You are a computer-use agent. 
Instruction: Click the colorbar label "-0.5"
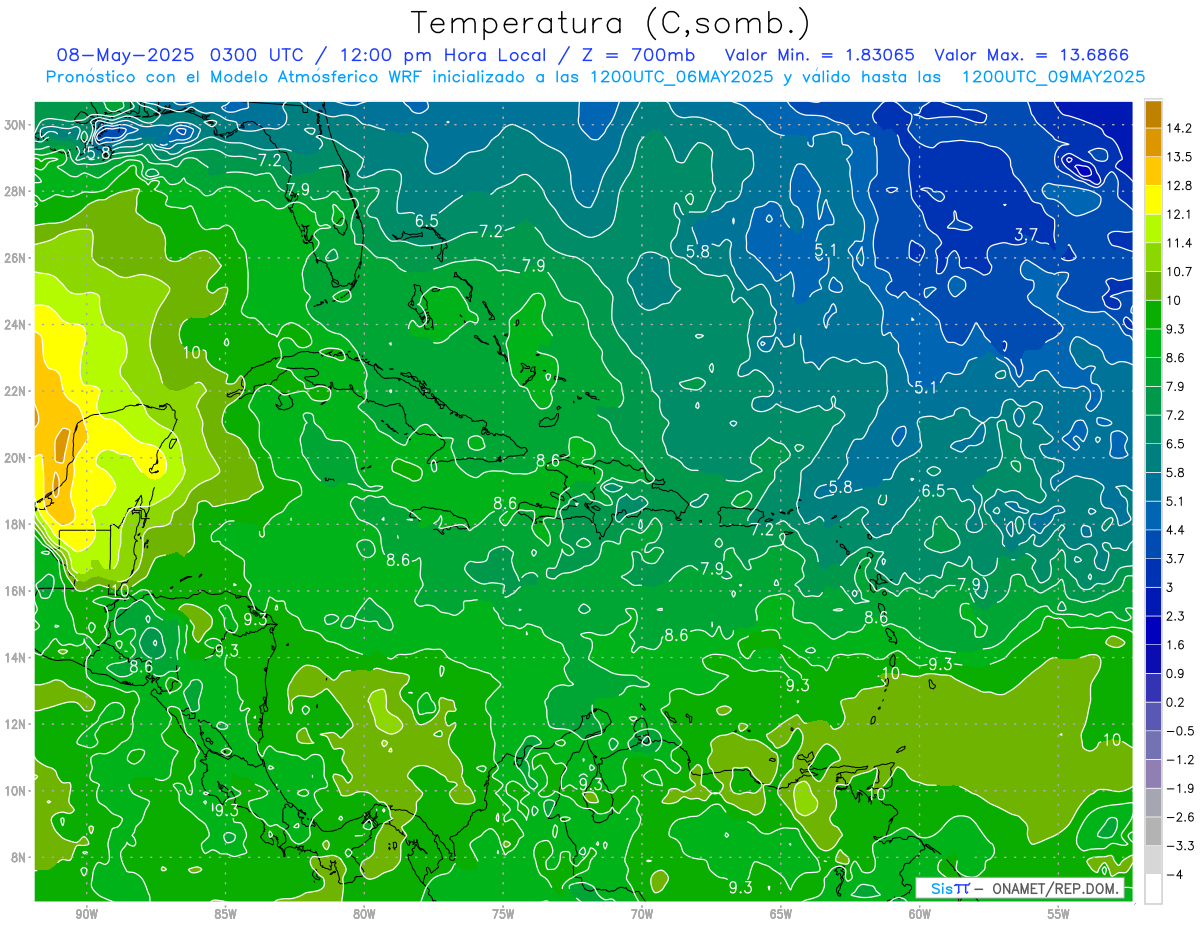point(1180,731)
